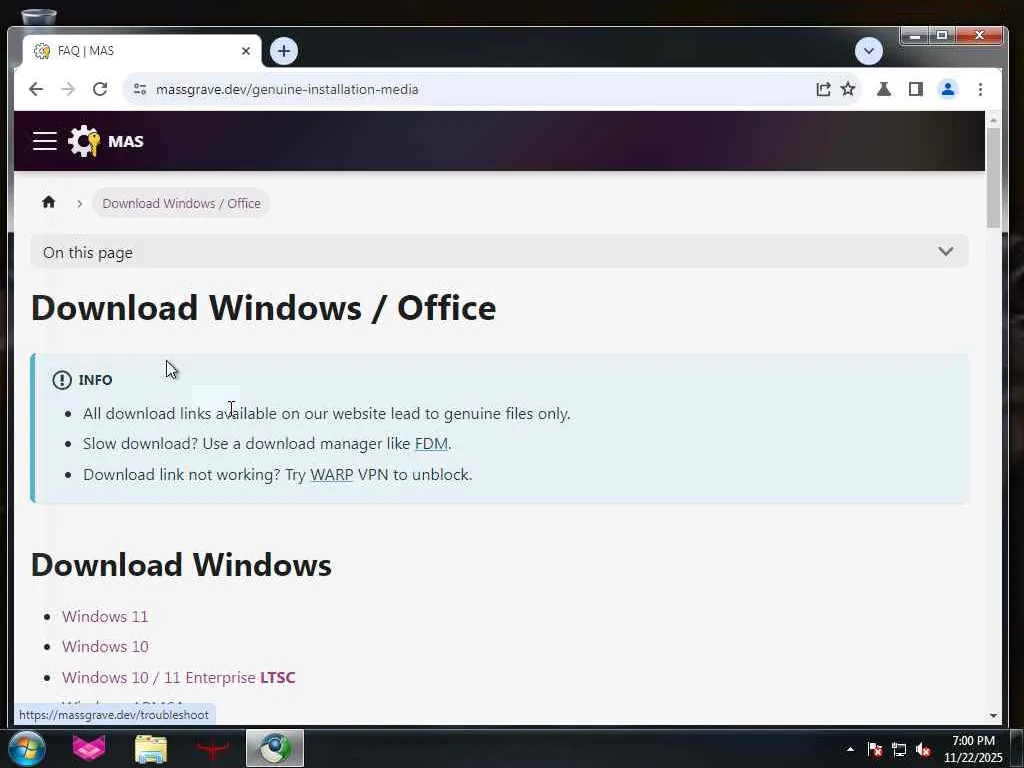The width and height of the screenshot is (1024, 768).
Task: Open Windows 10 / 11 Enterprise LTSC link
Action: pyautogui.click(x=178, y=677)
